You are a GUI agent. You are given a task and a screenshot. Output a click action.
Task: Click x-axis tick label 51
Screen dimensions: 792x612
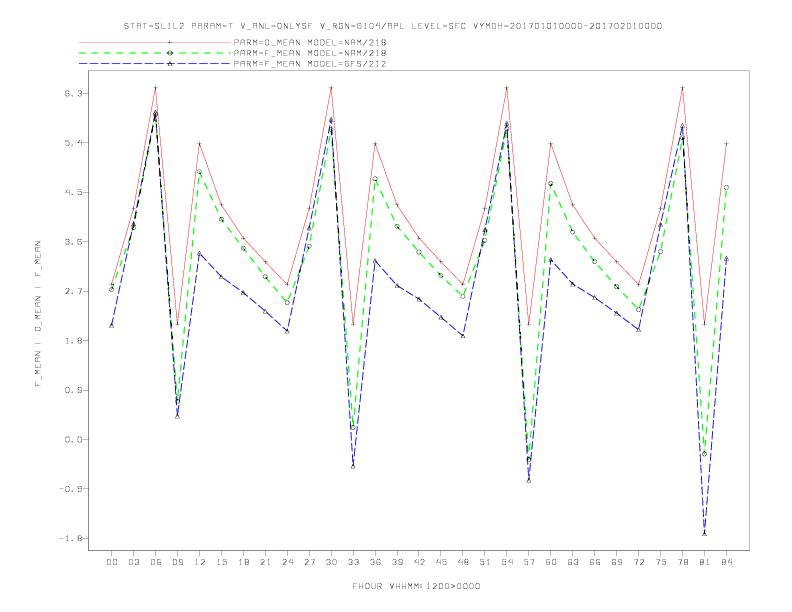[485, 562]
